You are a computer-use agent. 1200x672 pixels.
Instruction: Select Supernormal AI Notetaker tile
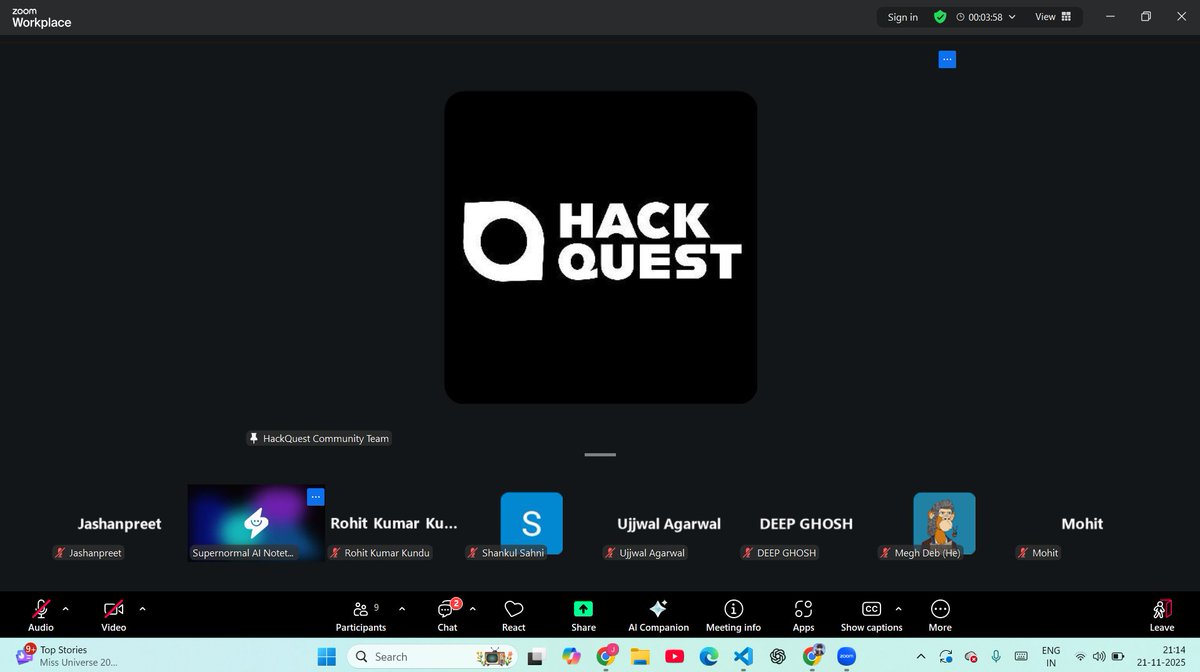click(x=256, y=523)
